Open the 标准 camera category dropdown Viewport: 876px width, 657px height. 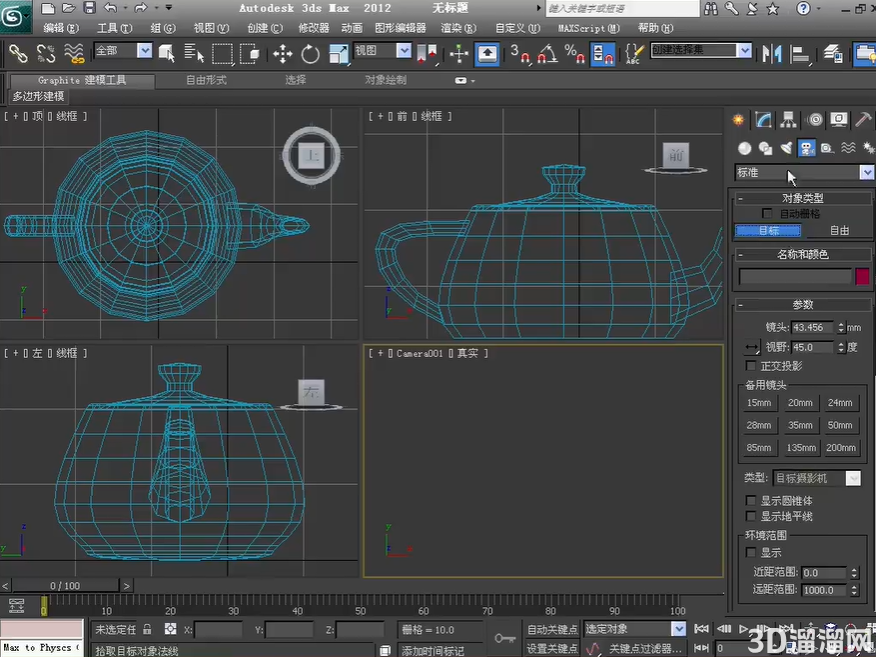pyautogui.click(x=865, y=173)
